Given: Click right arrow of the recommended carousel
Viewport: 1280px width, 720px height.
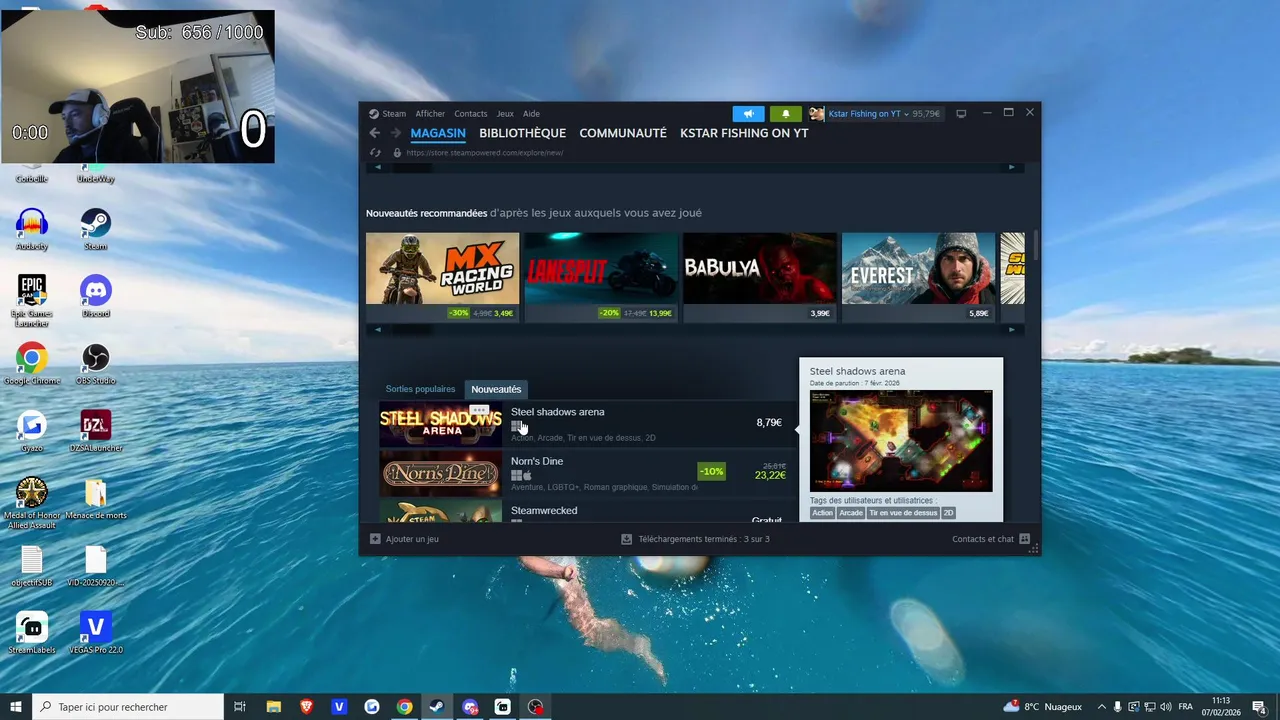Looking at the screenshot, I should click(1011, 329).
